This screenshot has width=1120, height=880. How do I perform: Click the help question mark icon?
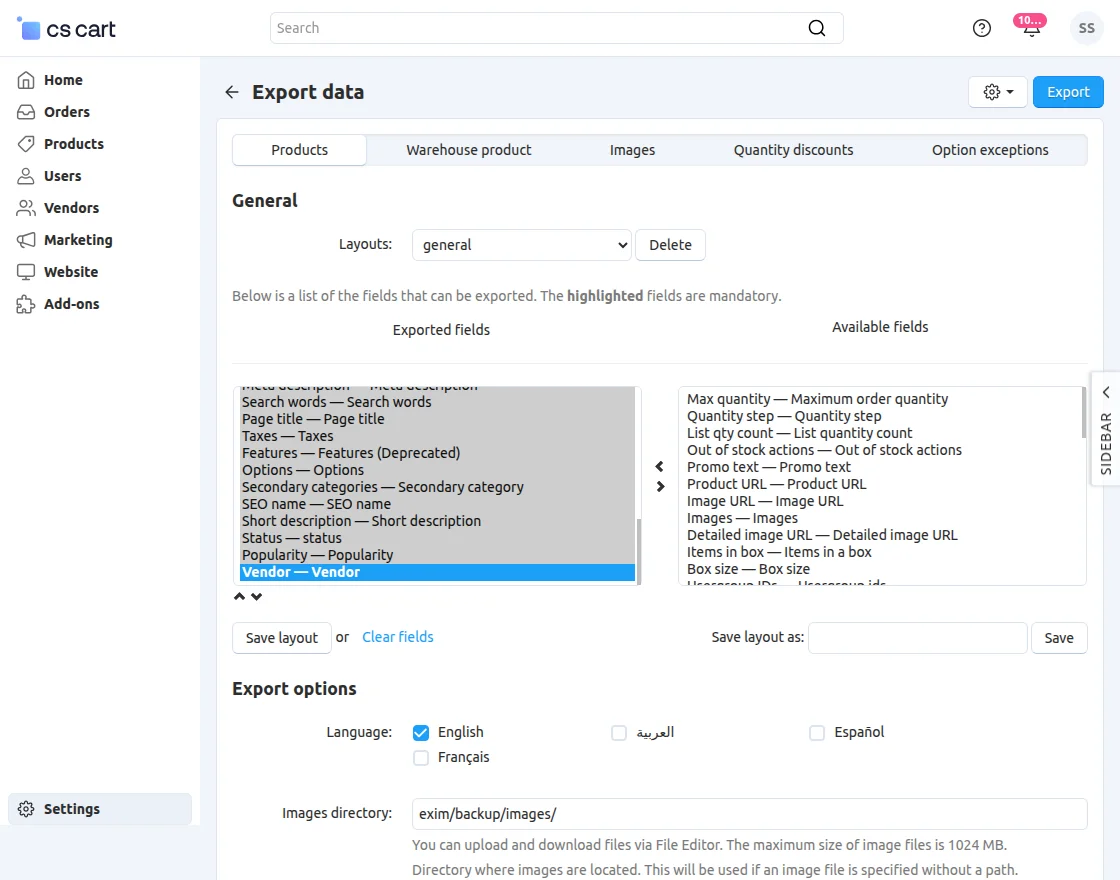click(x=981, y=28)
